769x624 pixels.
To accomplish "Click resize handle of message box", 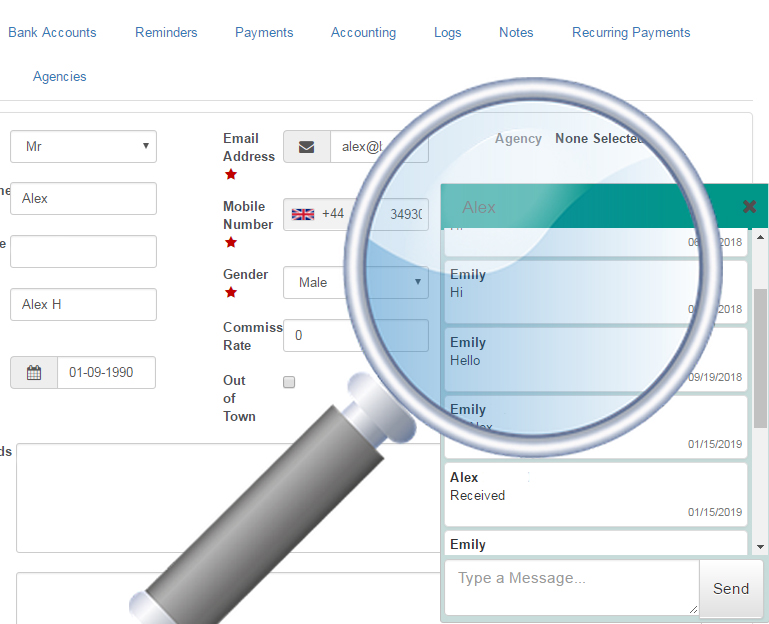I will coord(693,609).
